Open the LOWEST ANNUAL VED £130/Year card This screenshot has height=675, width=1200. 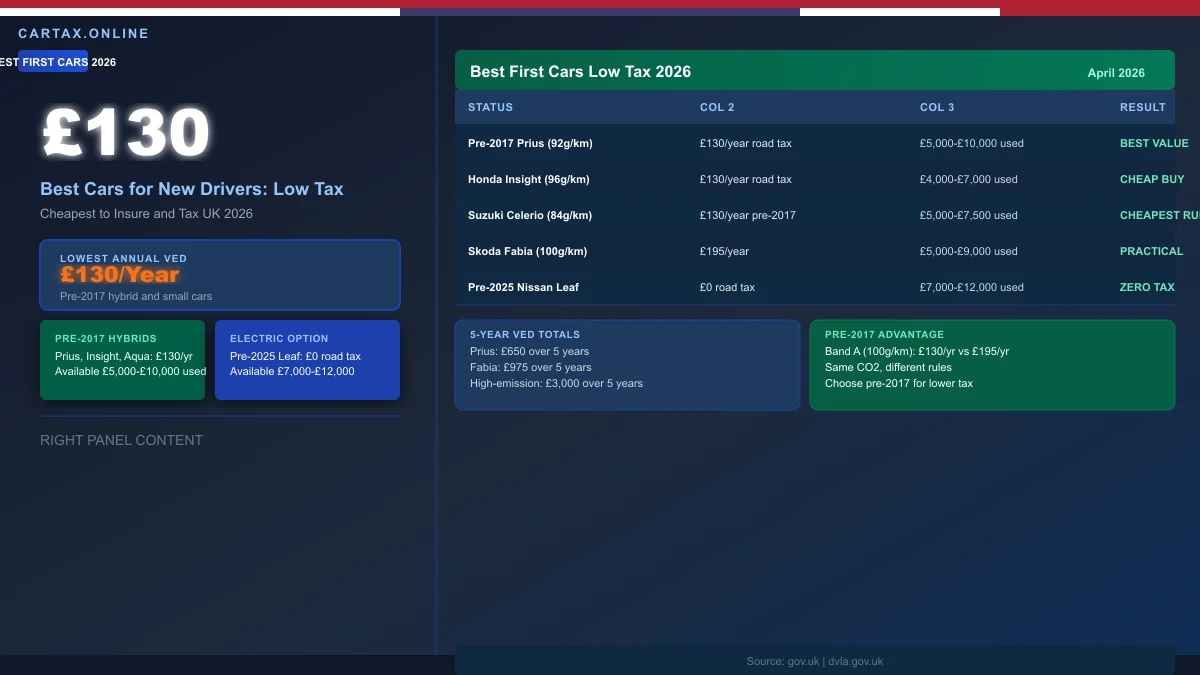pyautogui.click(x=220, y=274)
